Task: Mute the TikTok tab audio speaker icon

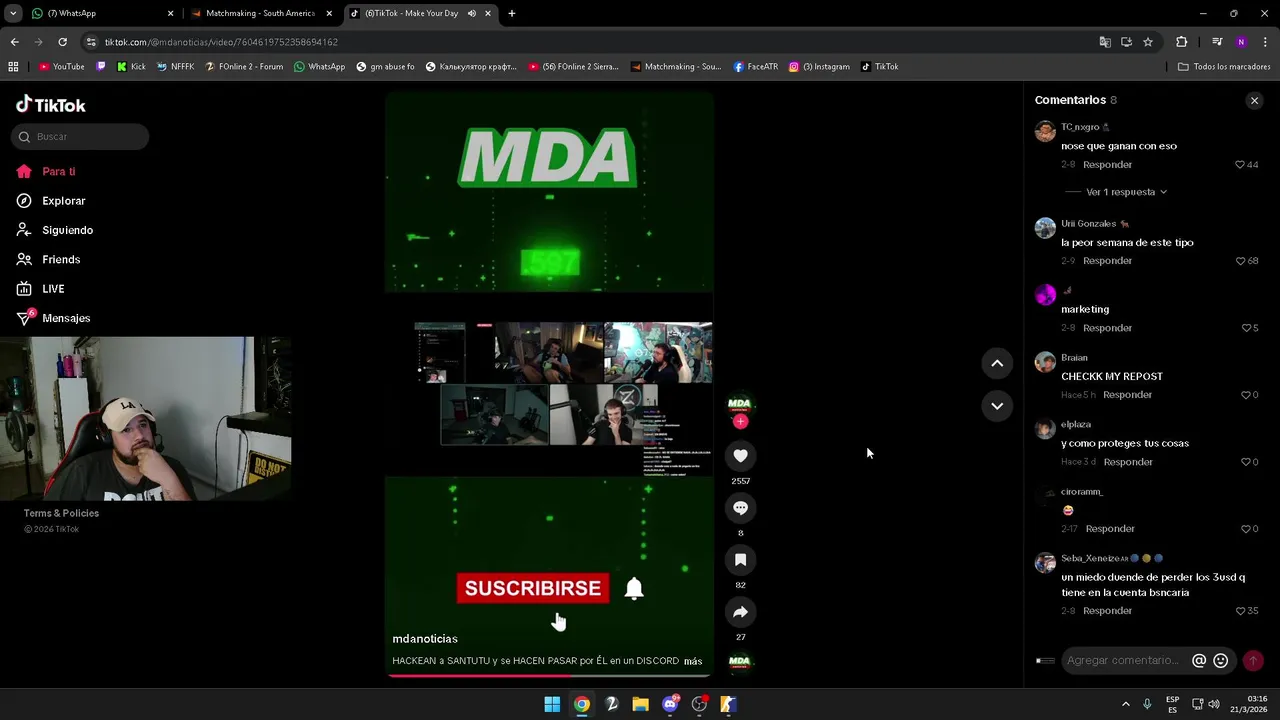Action: point(471,14)
